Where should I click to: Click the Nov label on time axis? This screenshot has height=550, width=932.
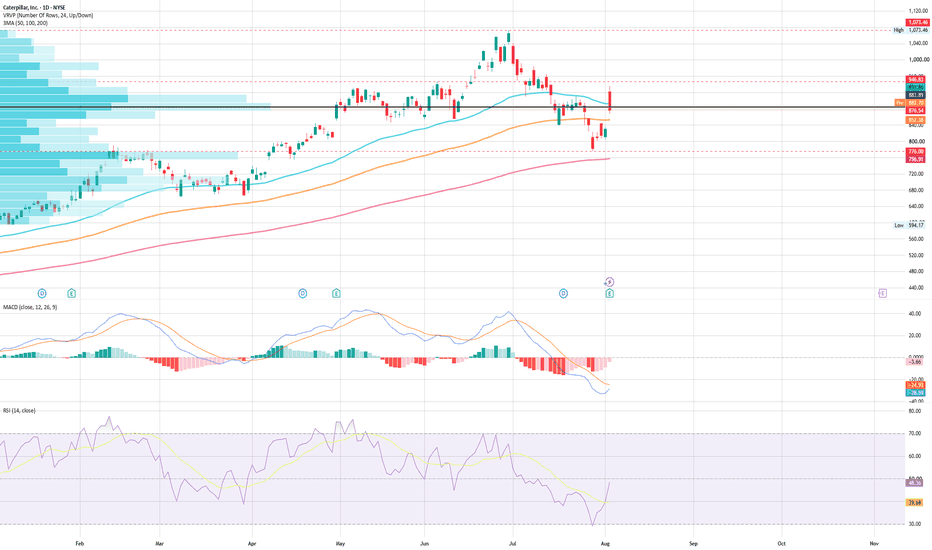[x=874, y=543]
